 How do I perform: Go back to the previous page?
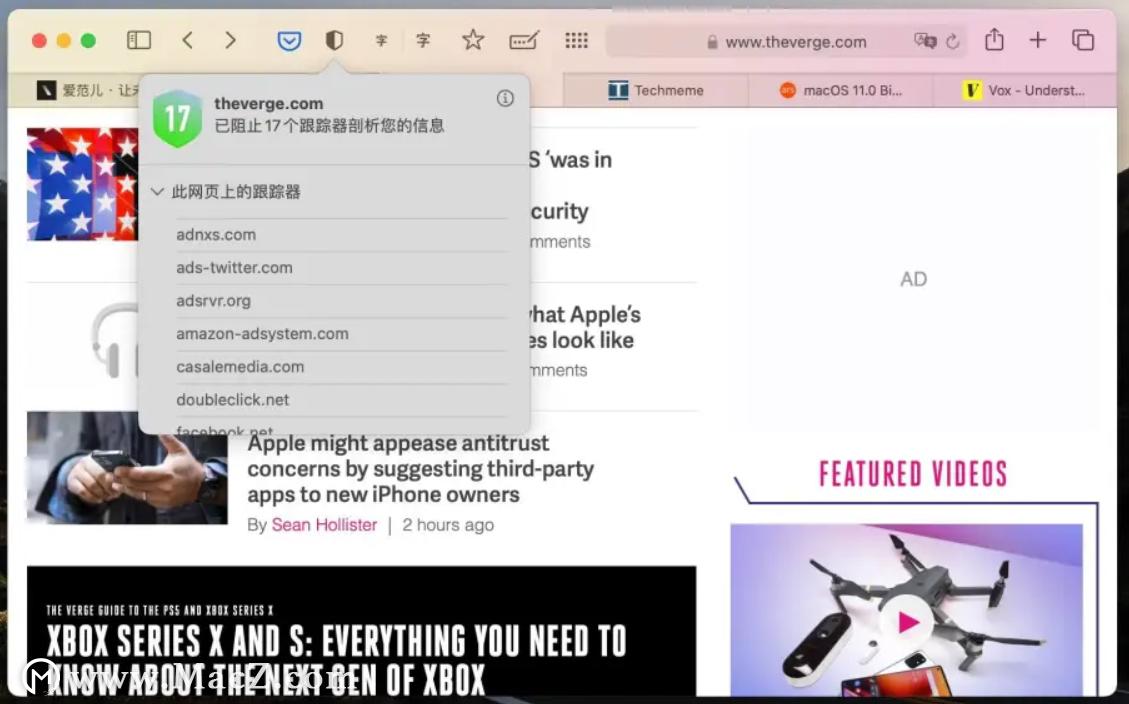click(x=188, y=40)
